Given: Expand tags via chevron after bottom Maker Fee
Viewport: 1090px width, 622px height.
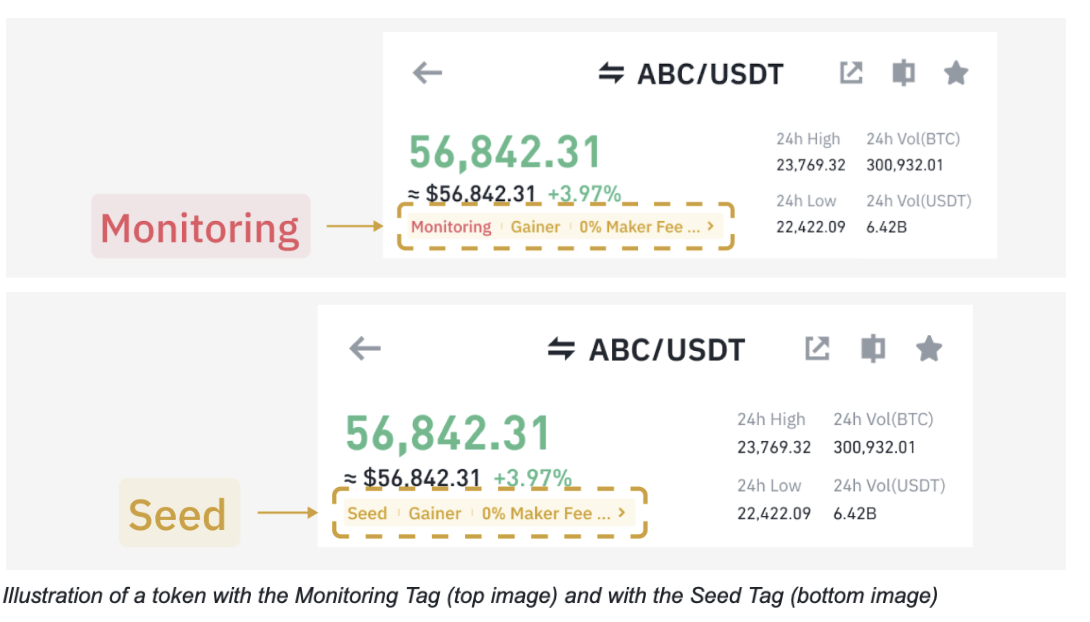Looking at the screenshot, I should click(x=622, y=513).
